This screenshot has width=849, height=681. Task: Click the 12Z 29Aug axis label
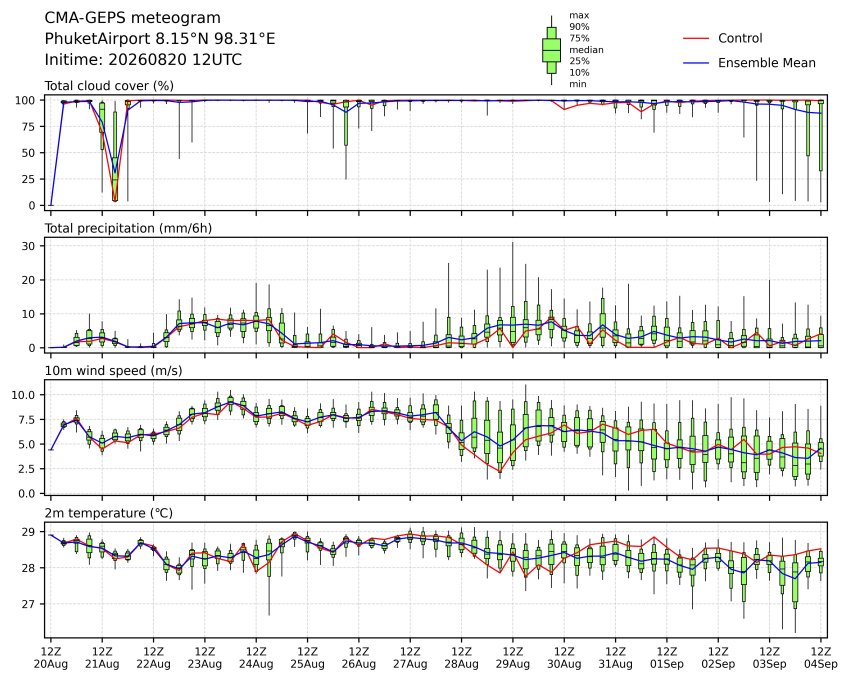513,658
